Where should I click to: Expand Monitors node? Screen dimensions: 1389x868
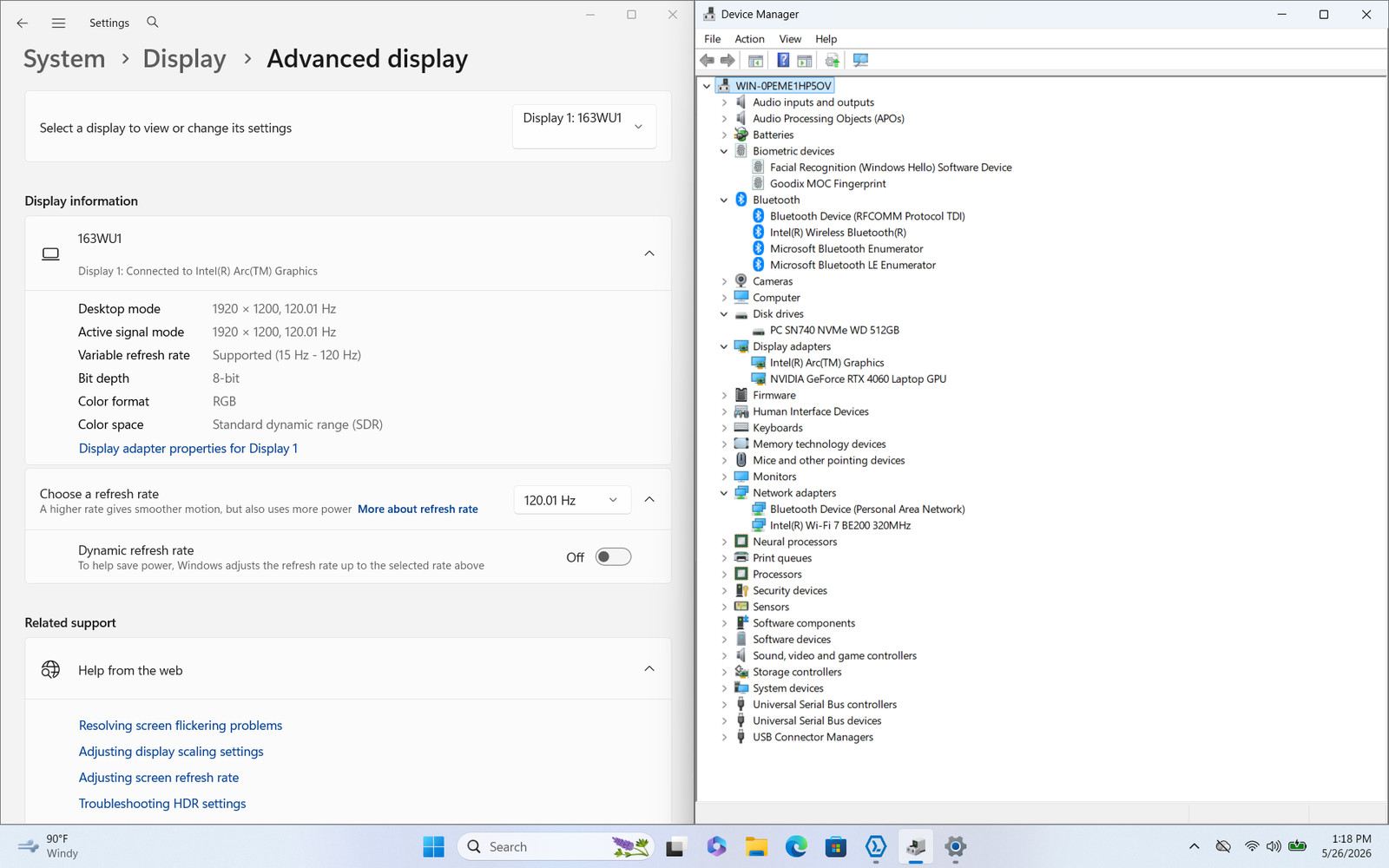tap(724, 477)
